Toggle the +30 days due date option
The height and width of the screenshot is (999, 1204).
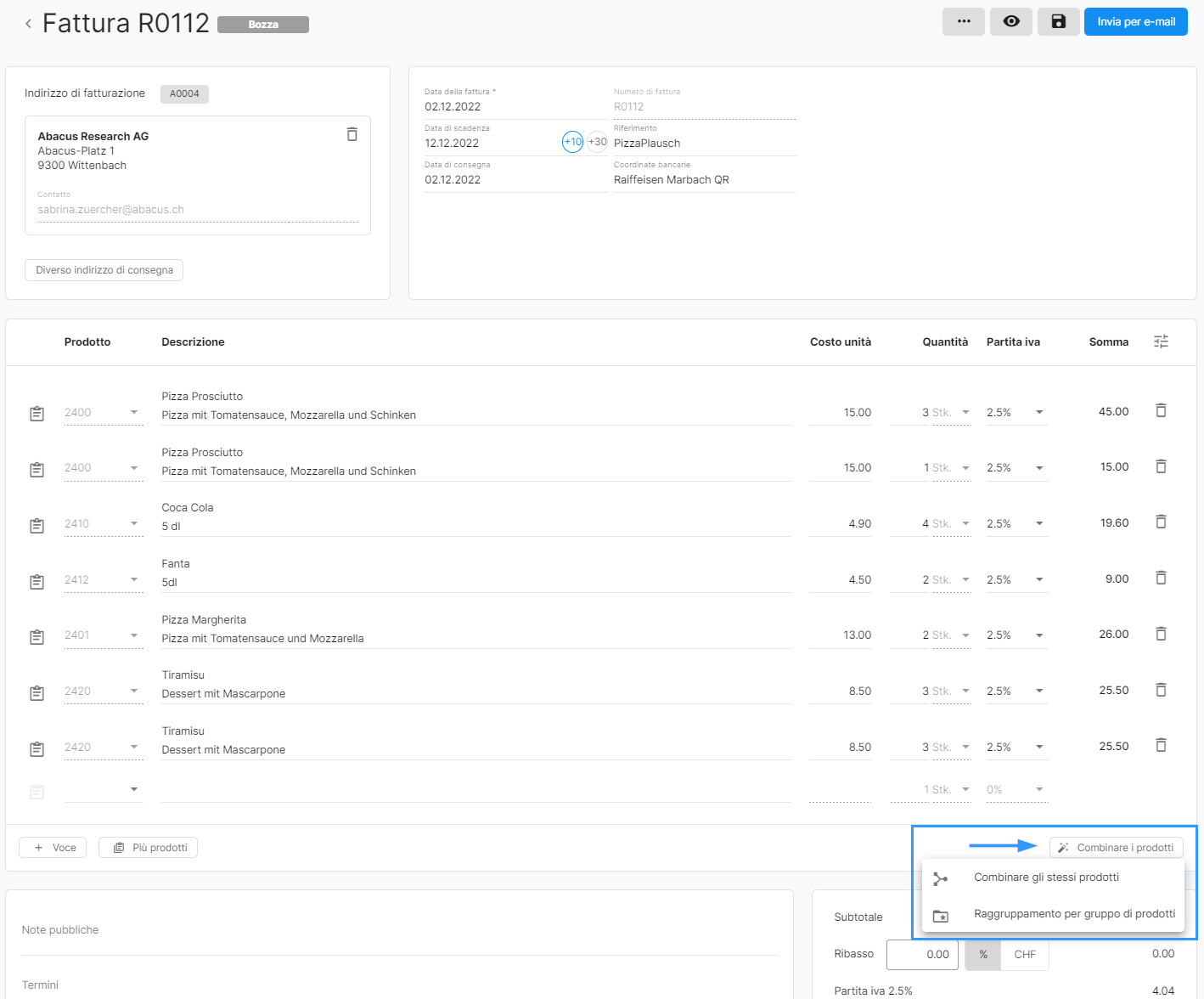tap(598, 142)
